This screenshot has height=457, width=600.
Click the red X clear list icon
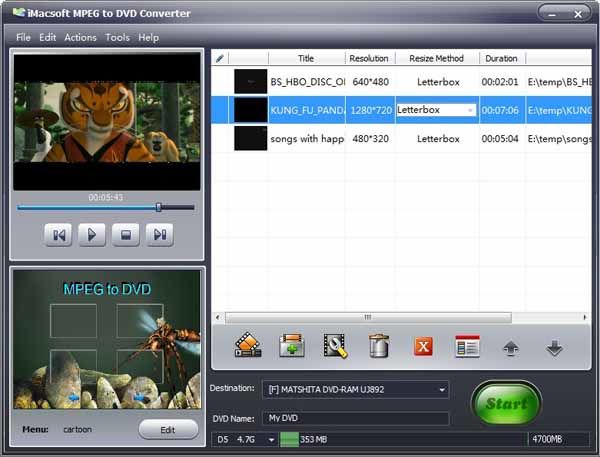click(x=423, y=346)
